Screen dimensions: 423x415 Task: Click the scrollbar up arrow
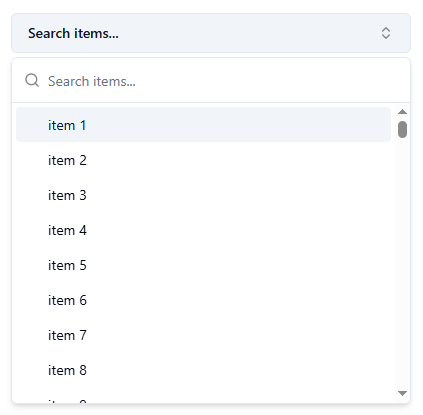point(402,112)
